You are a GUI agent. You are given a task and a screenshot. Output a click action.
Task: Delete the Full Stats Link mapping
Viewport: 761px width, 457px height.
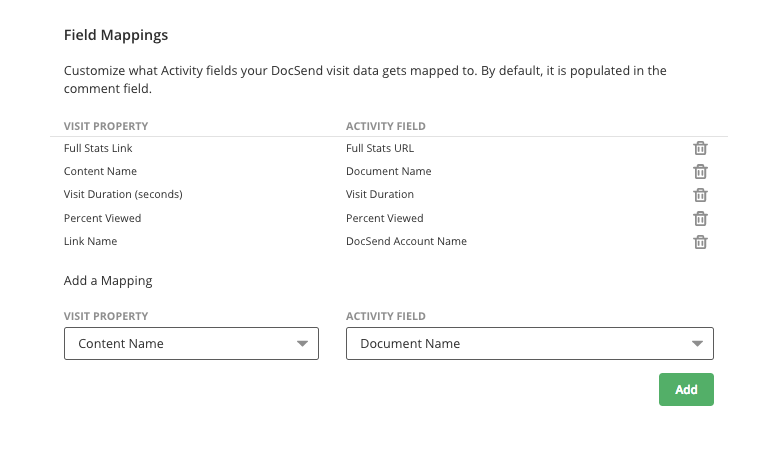[700, 148]
